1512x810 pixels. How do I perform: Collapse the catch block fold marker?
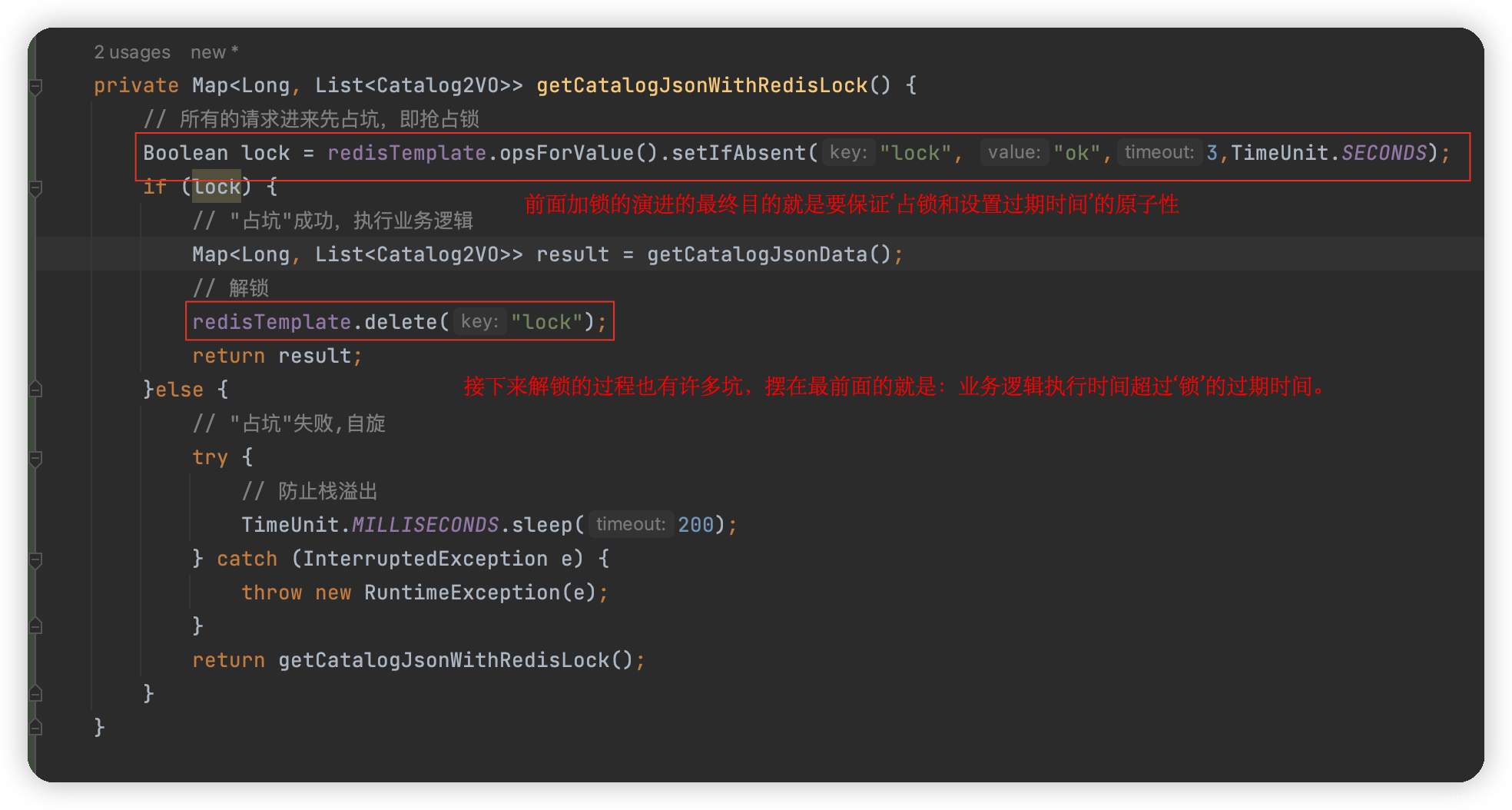(x=36, y=559)
